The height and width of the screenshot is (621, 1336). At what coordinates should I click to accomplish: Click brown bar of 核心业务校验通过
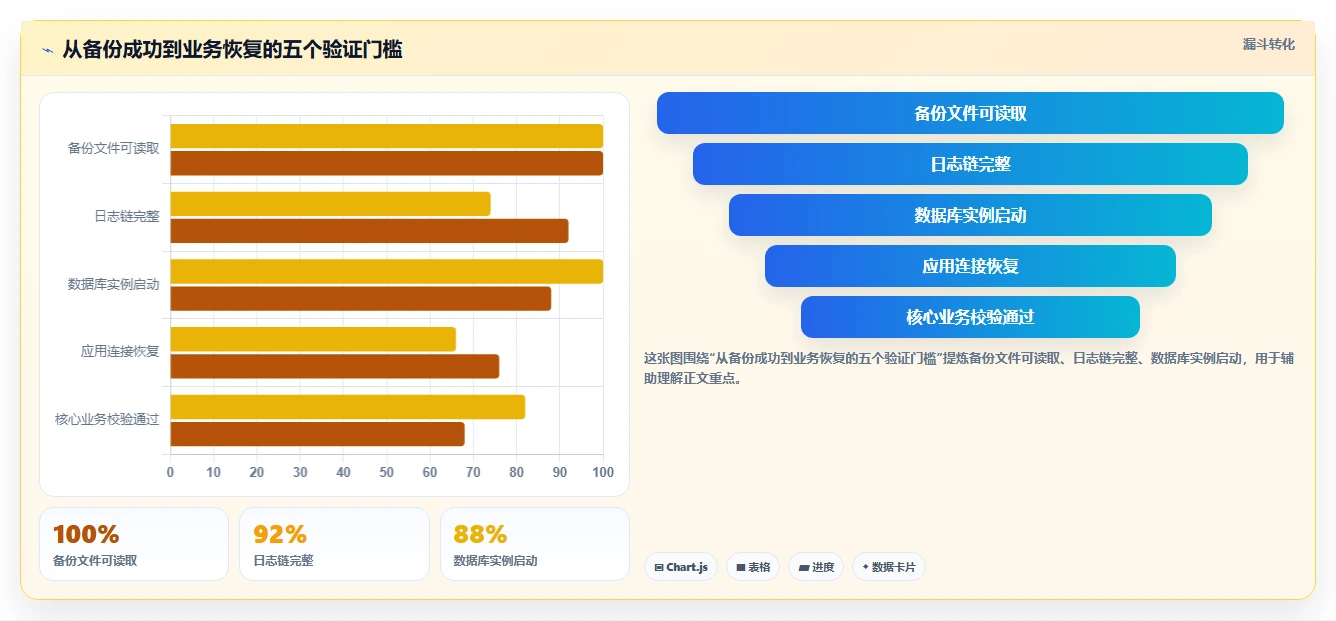click(317, 434)
